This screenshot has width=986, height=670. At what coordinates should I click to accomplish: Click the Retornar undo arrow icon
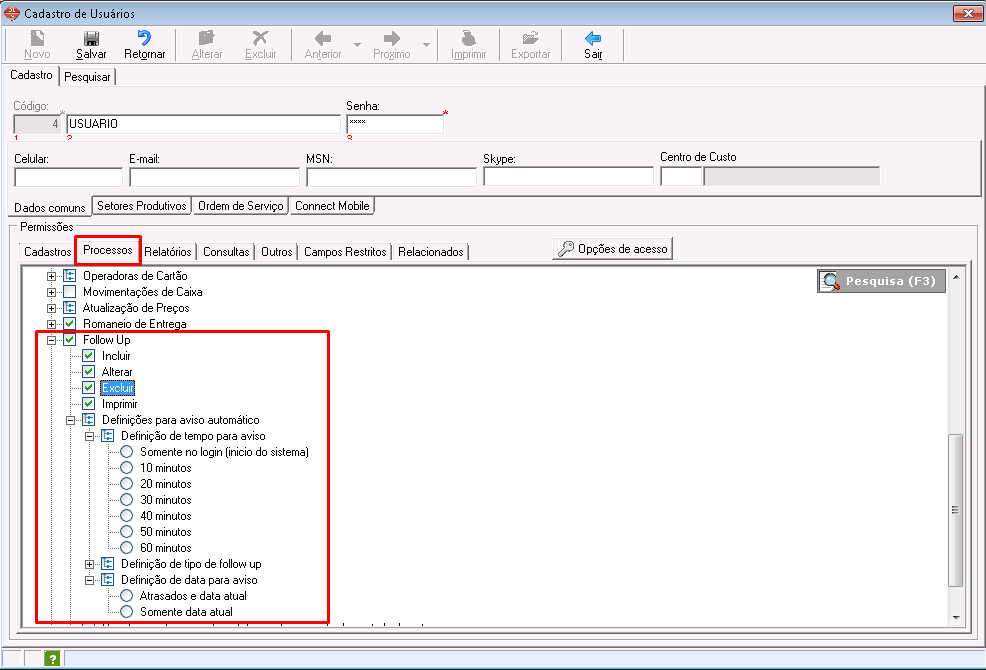[144, 38]
